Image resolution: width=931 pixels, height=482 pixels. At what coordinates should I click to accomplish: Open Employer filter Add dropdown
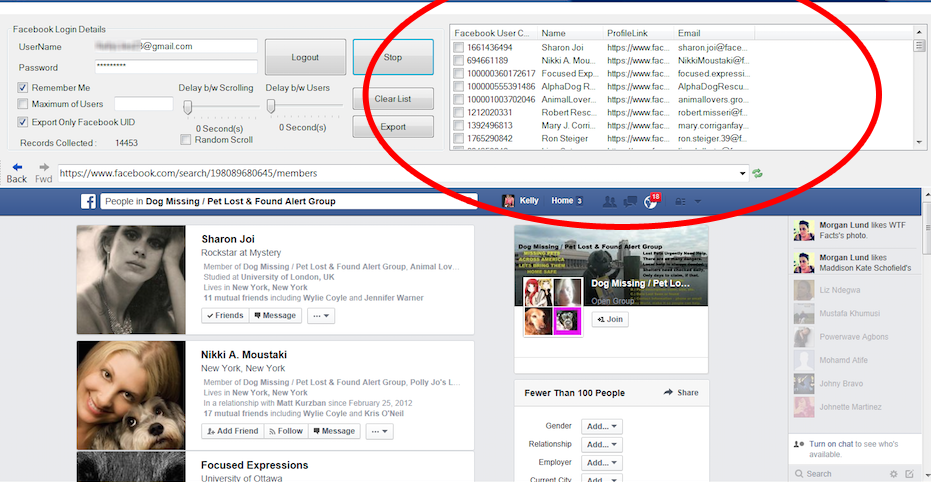coord(601,463)
